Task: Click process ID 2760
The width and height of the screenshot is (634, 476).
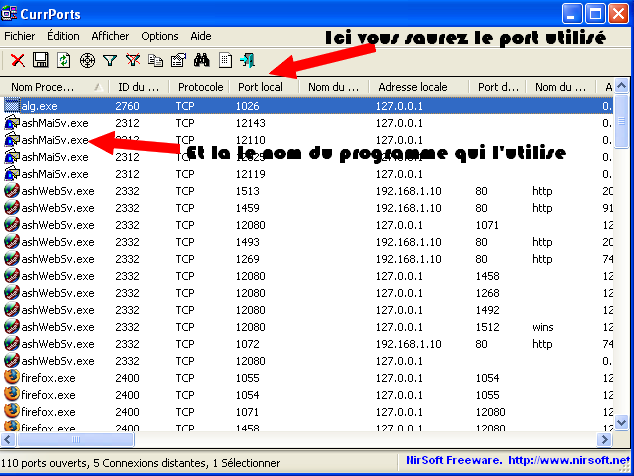Action: [127, 106]
